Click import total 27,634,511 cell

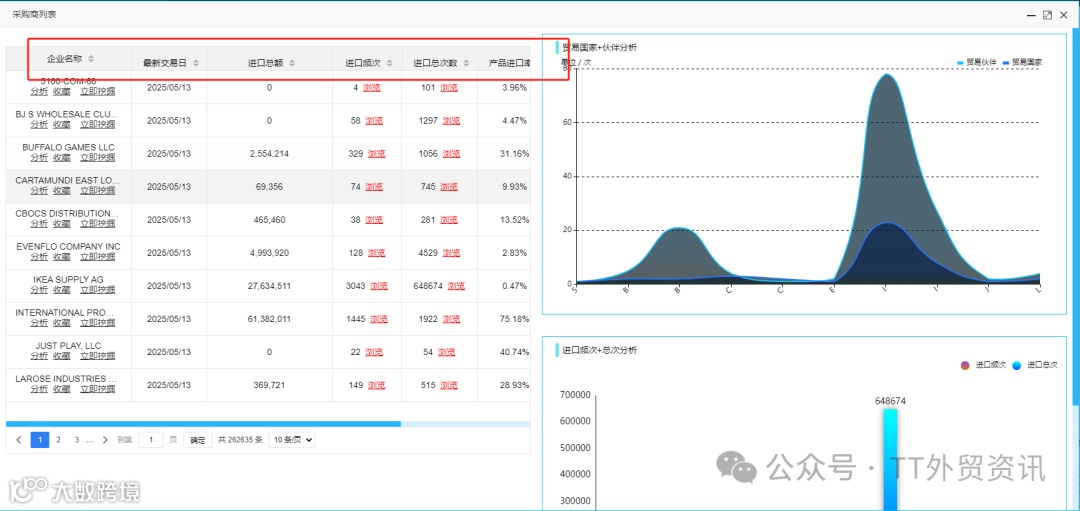[x=269, y=286]
